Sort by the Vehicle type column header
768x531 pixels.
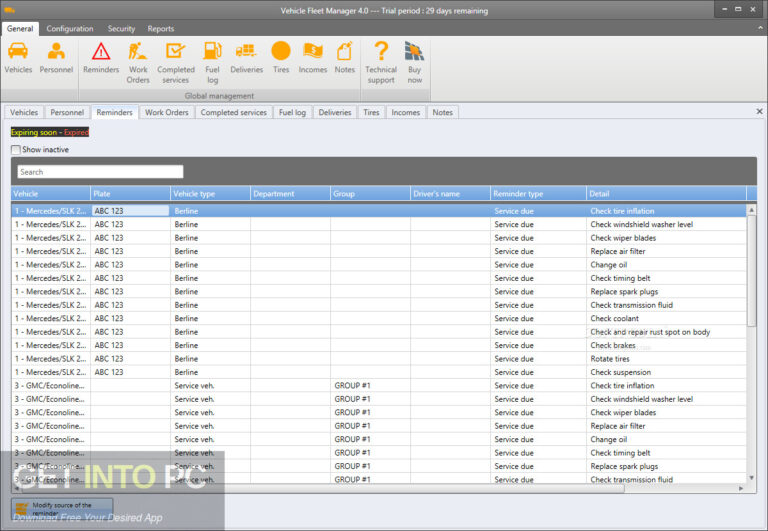pos(211,193)
